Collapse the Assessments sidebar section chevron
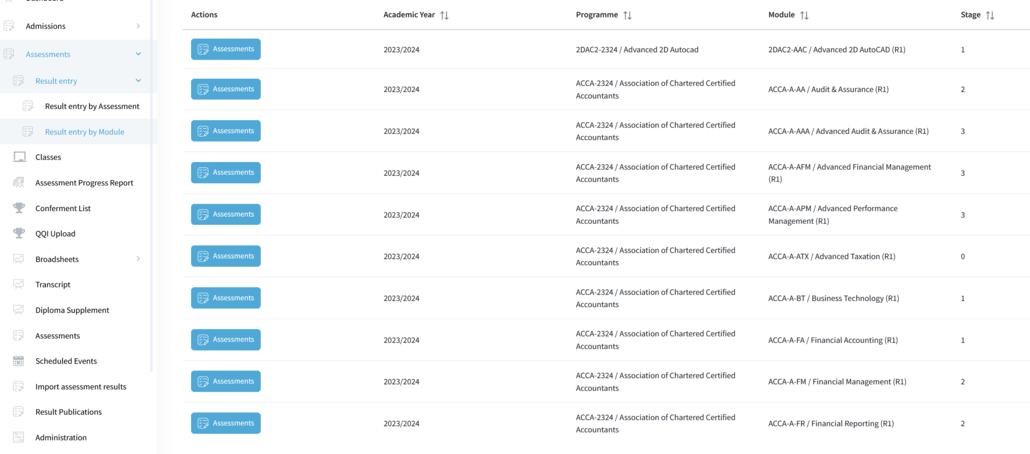The height and width of the screenshot is (454, 1030). point(138,54)
